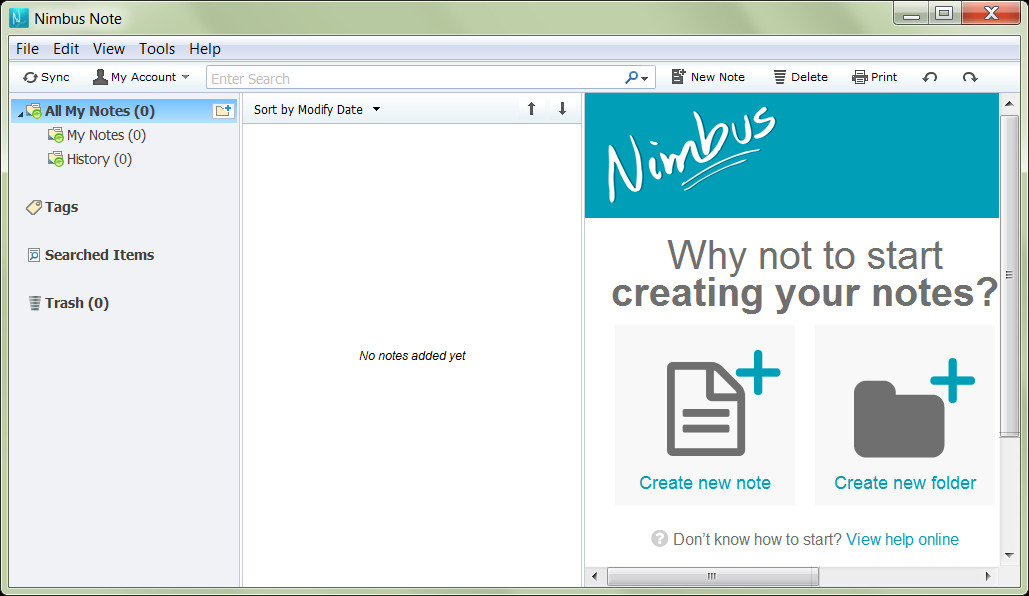This screenshot has width=1029, height=596.
Task: Click the Print toolbar button
Action: (875, 77)
